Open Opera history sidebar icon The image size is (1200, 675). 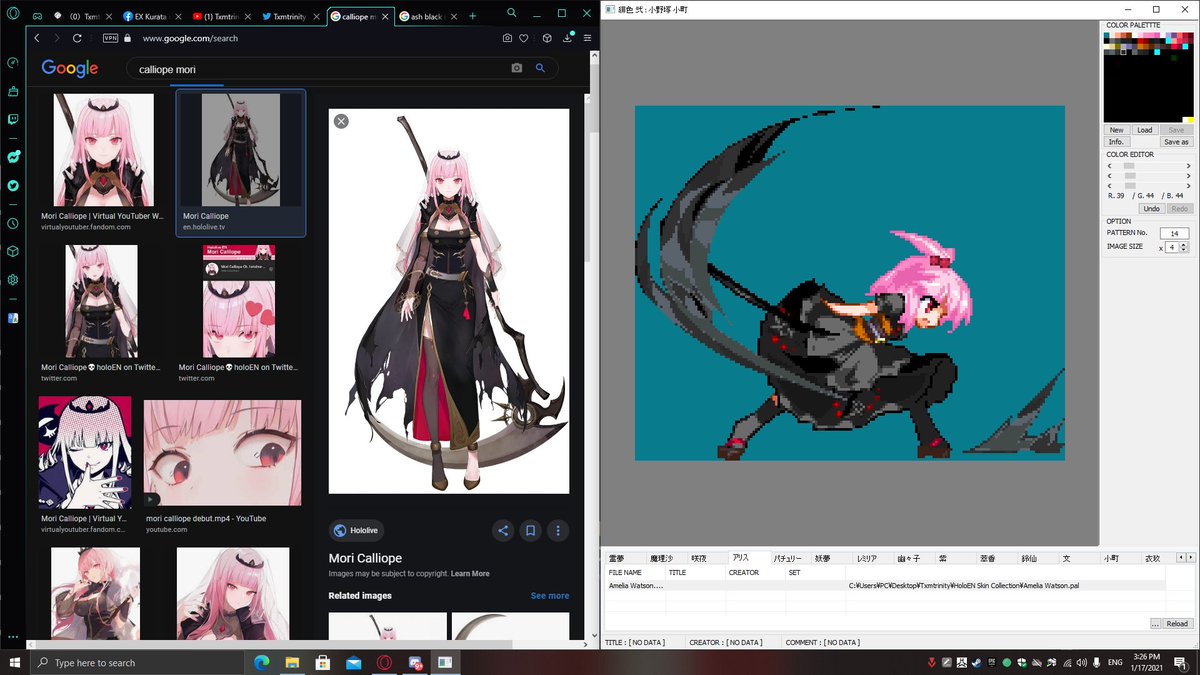(13, 224)
